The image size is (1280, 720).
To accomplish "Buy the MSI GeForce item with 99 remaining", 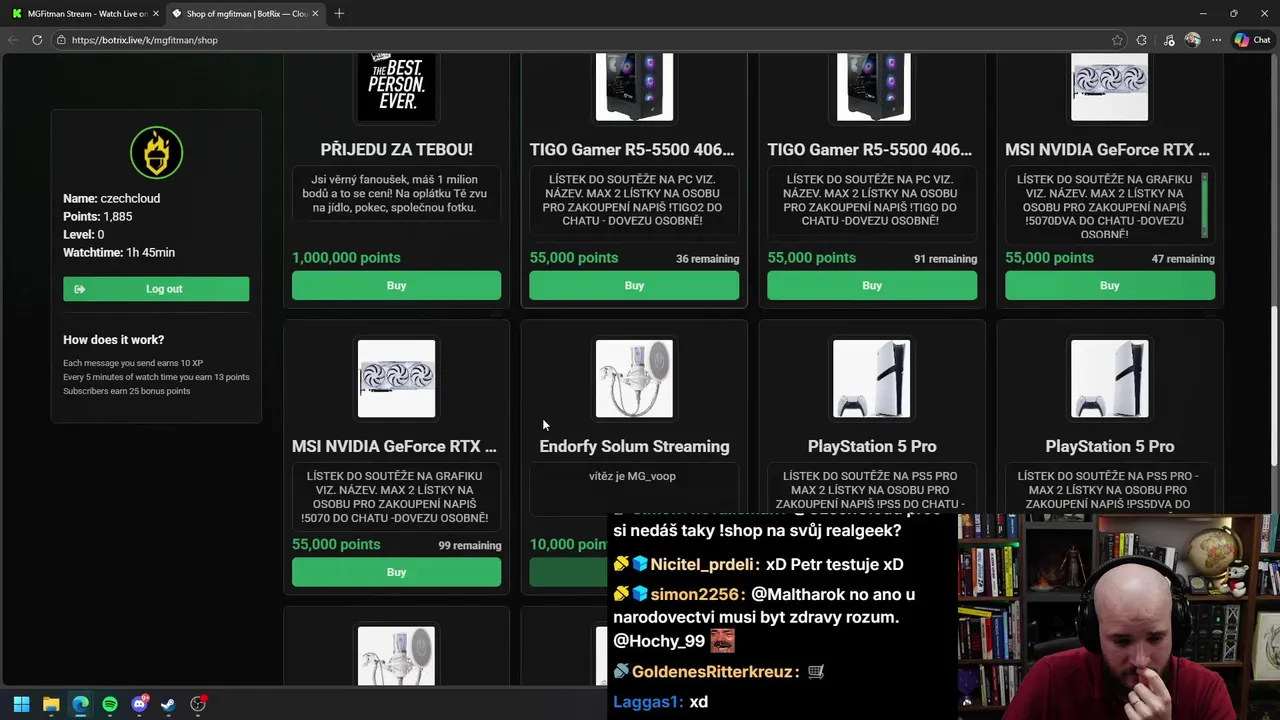I will click(396, 572).
